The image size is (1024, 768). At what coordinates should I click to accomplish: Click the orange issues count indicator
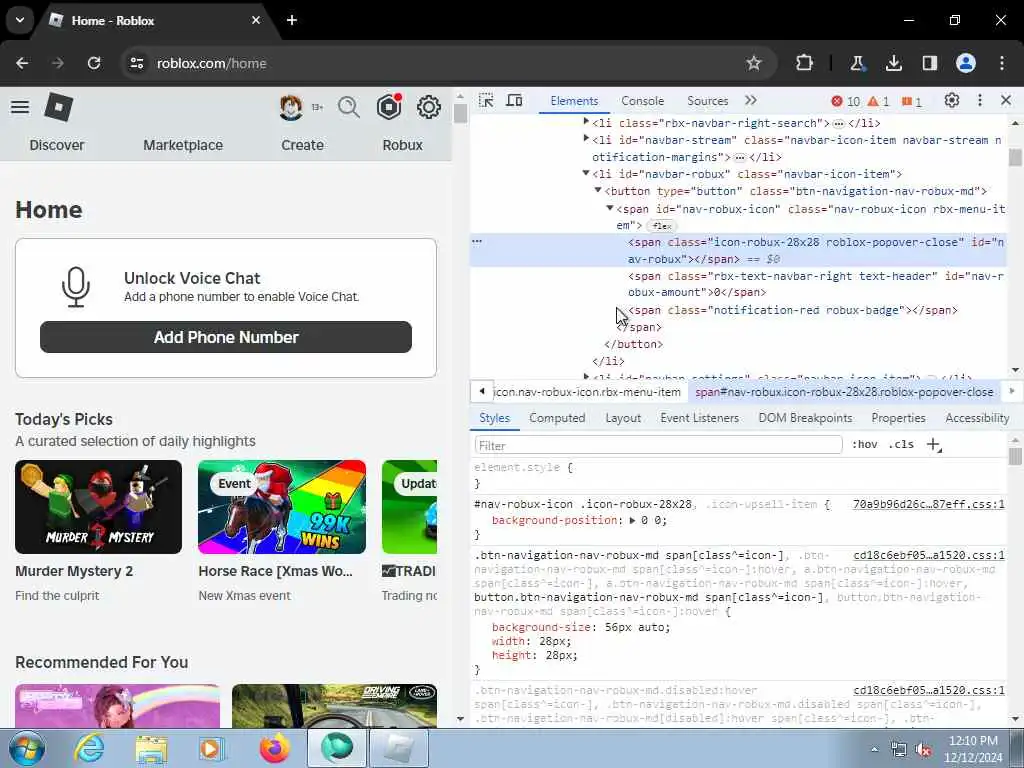[912, 101]
